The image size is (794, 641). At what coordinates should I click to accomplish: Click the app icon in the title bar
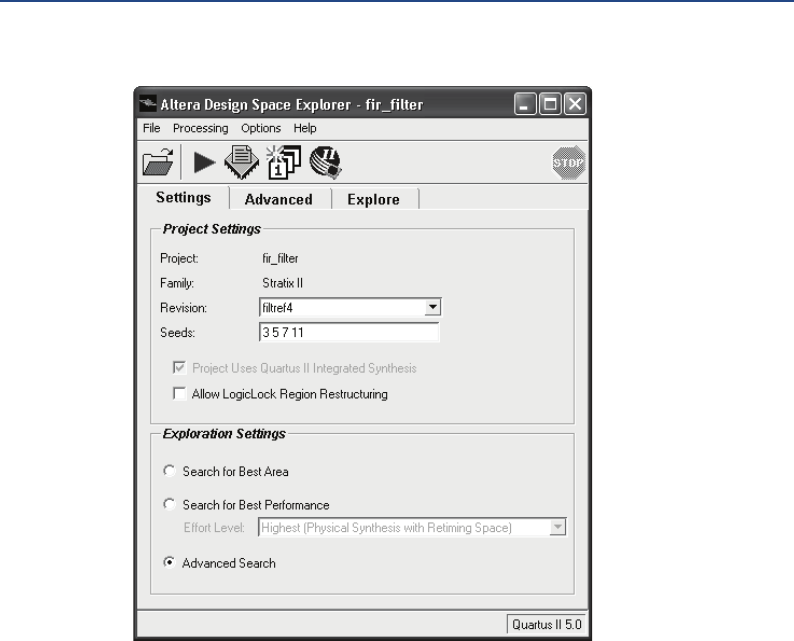coord(147,105)
